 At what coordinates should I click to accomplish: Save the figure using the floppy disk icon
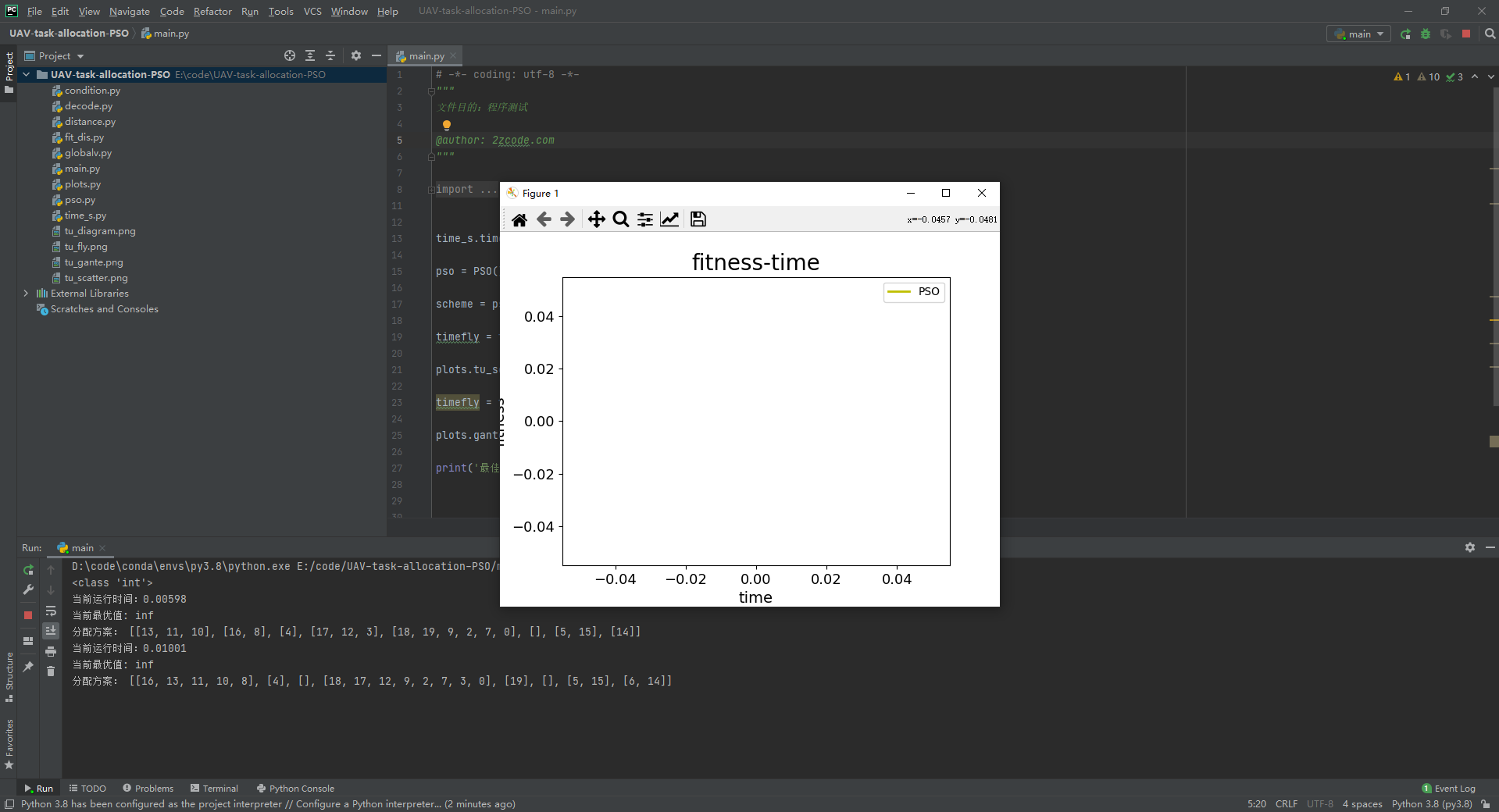(x=698, y=219)
